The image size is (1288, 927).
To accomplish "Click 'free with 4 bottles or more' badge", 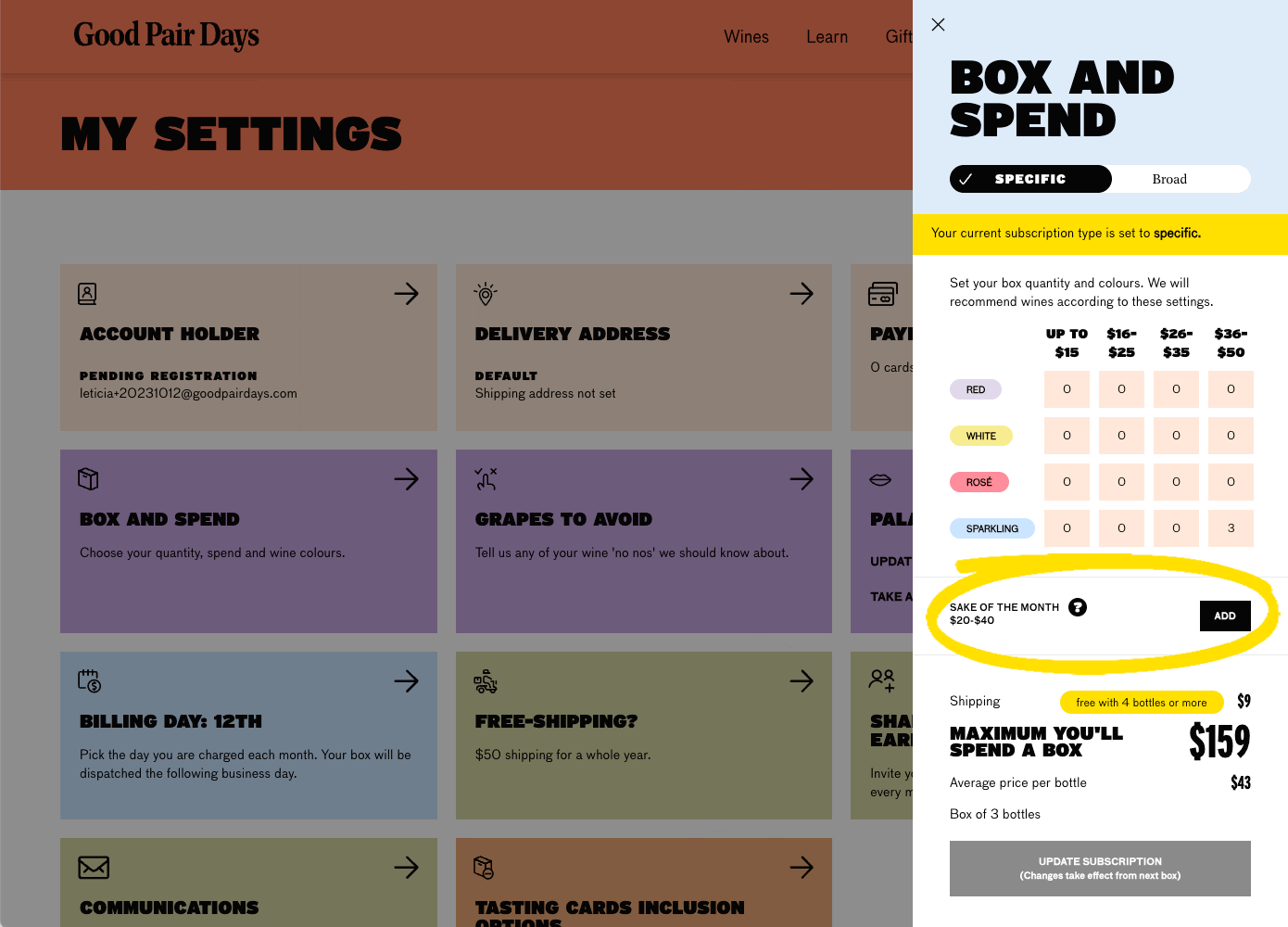I will tap(1142, 703).
